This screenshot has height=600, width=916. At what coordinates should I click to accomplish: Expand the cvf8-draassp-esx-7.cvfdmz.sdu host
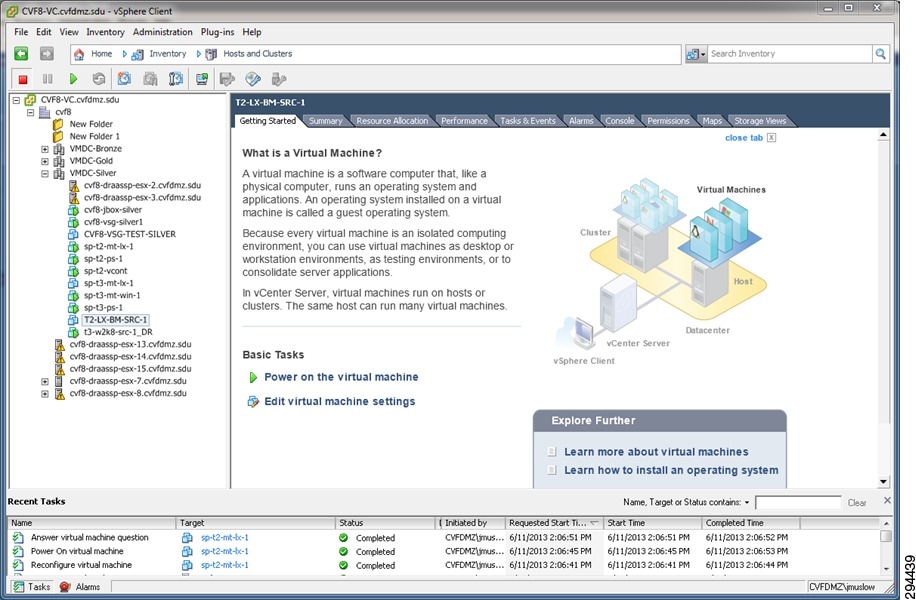pos(45,381)
